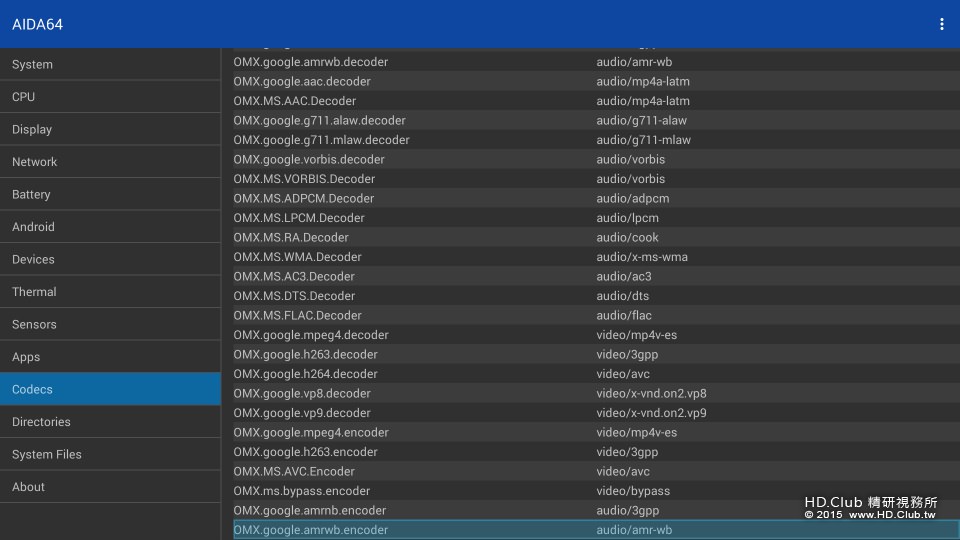This screenshot has height=540, width=960.
Task: Select OMX.google.vorbis.decoder row
Action: pos(596,159)
